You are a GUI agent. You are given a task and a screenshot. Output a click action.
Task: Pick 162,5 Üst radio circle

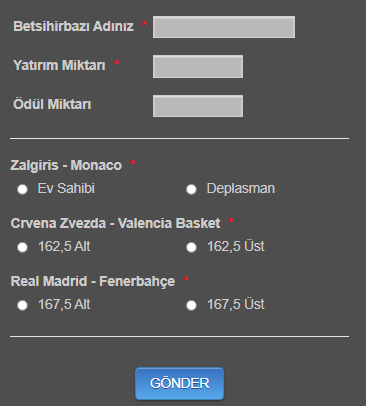tap(191, 247)
